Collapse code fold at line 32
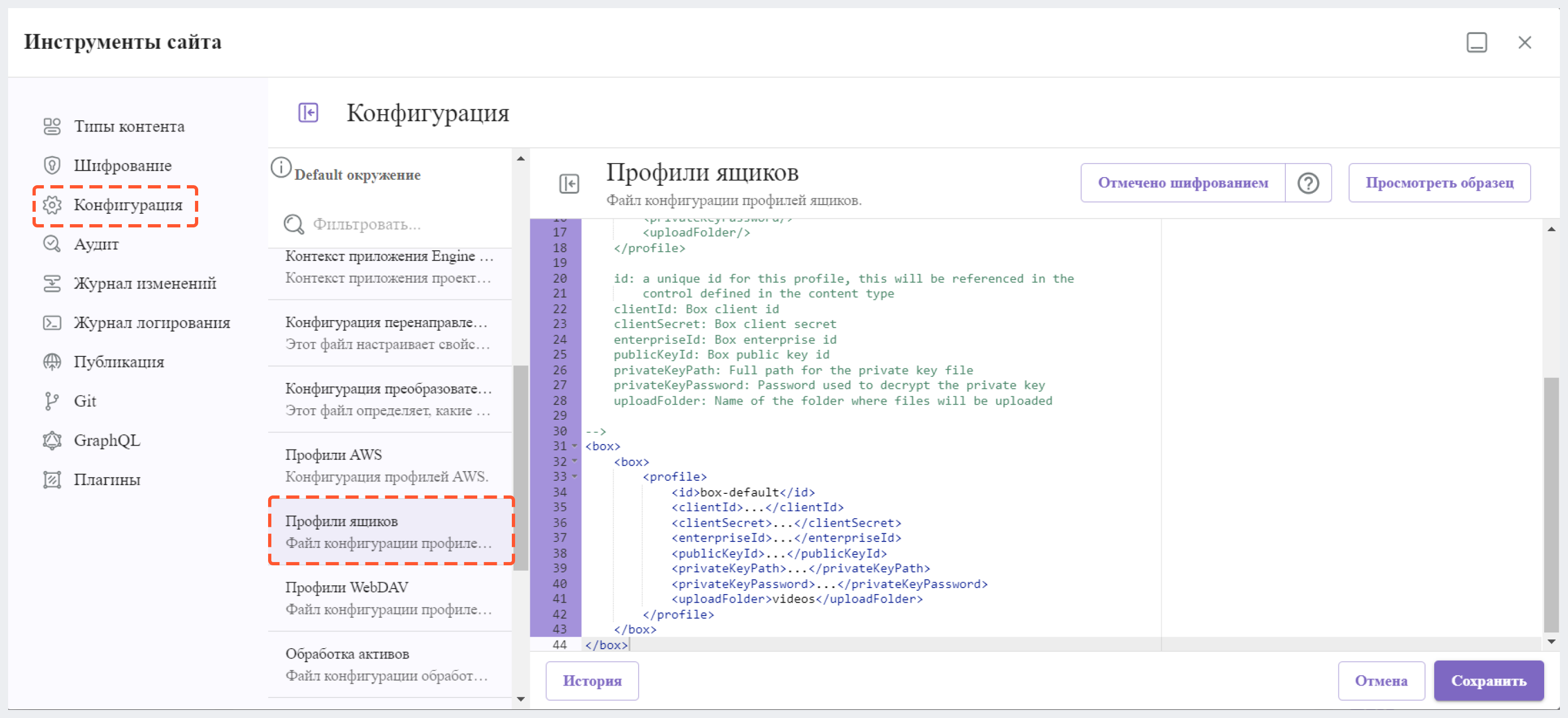The height and width of the screenshot is (718, 1568). click(575, 462)
